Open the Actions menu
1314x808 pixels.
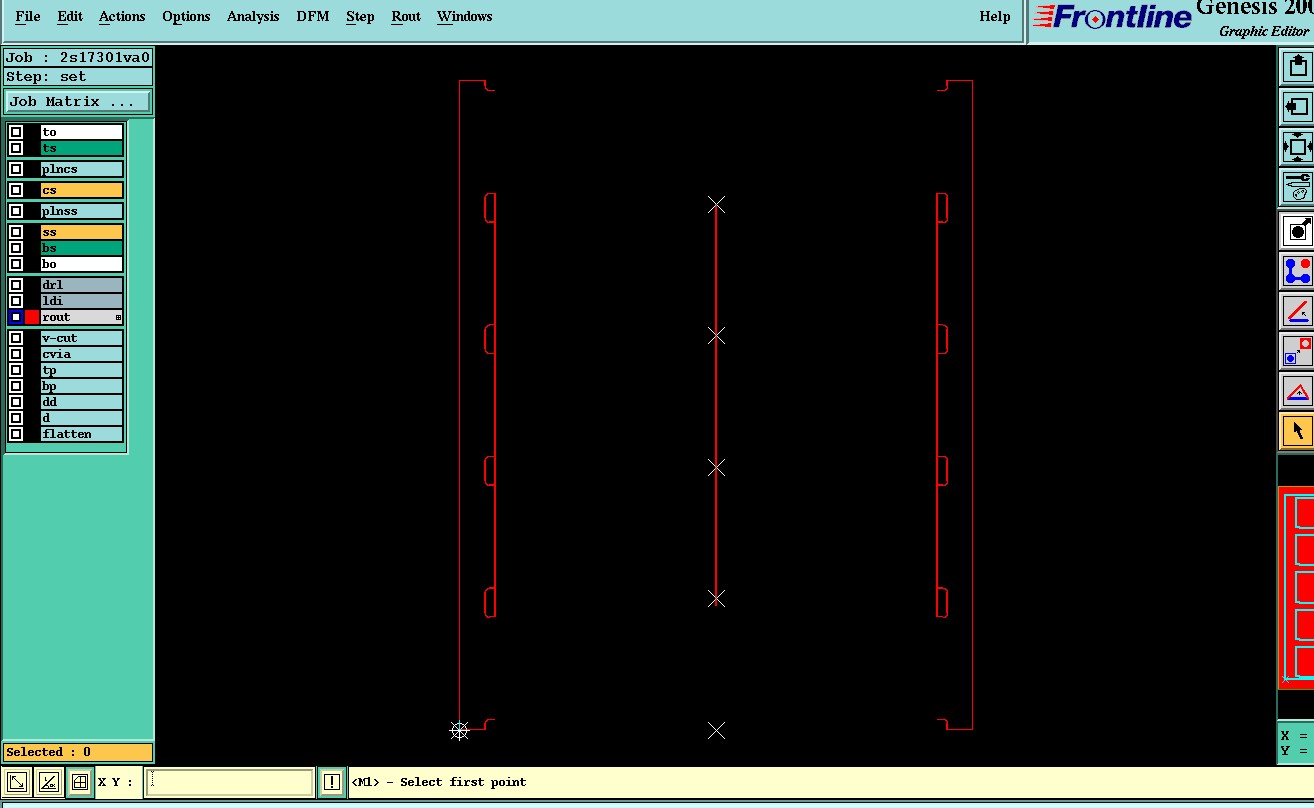(x=122, y=16)
